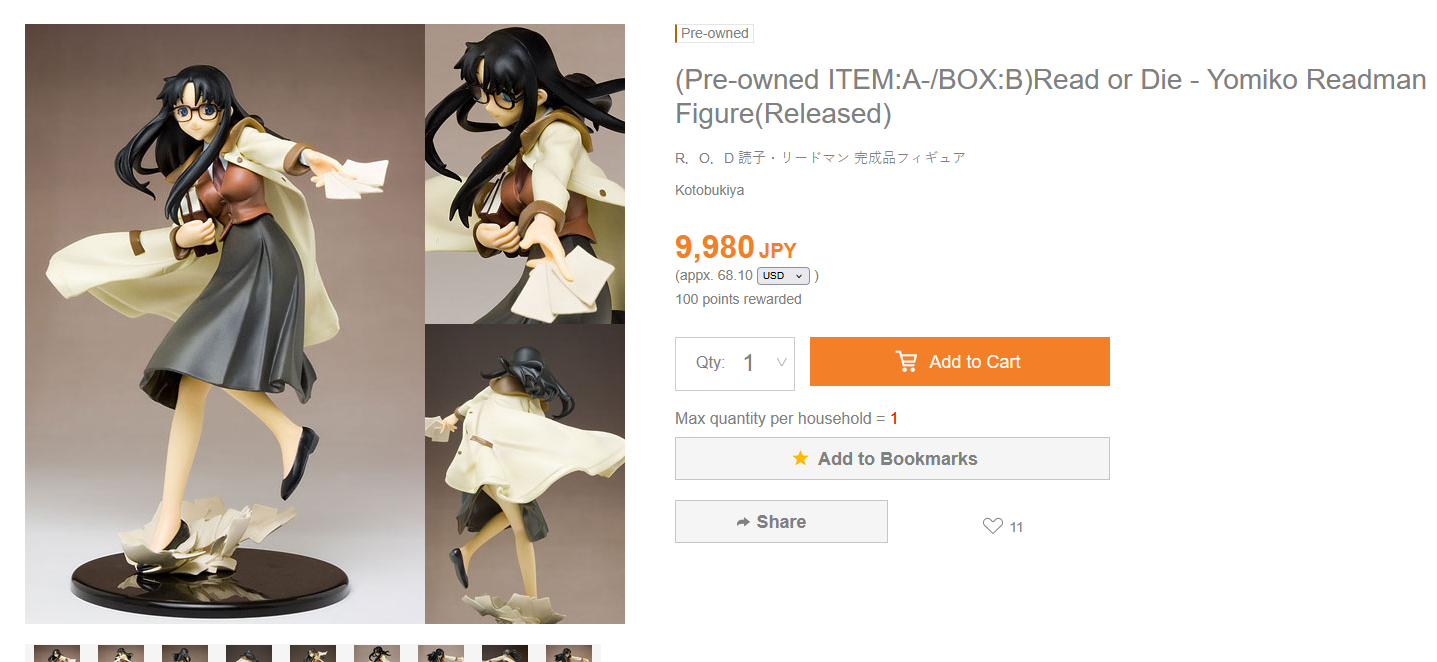Select the fifth thumbnail in the strip
1437x662 pixels.
(313, 653)
